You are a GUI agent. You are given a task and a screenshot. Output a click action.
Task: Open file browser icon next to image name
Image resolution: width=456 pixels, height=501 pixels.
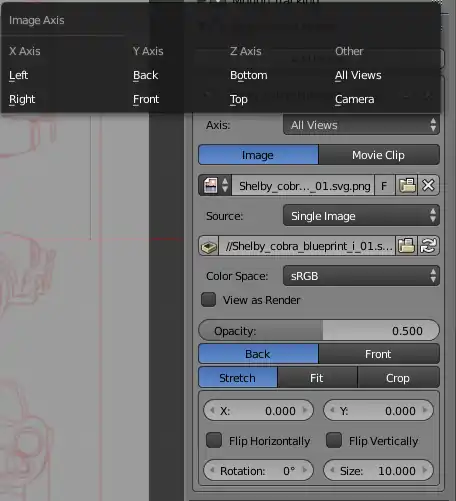tap(406, 185)
